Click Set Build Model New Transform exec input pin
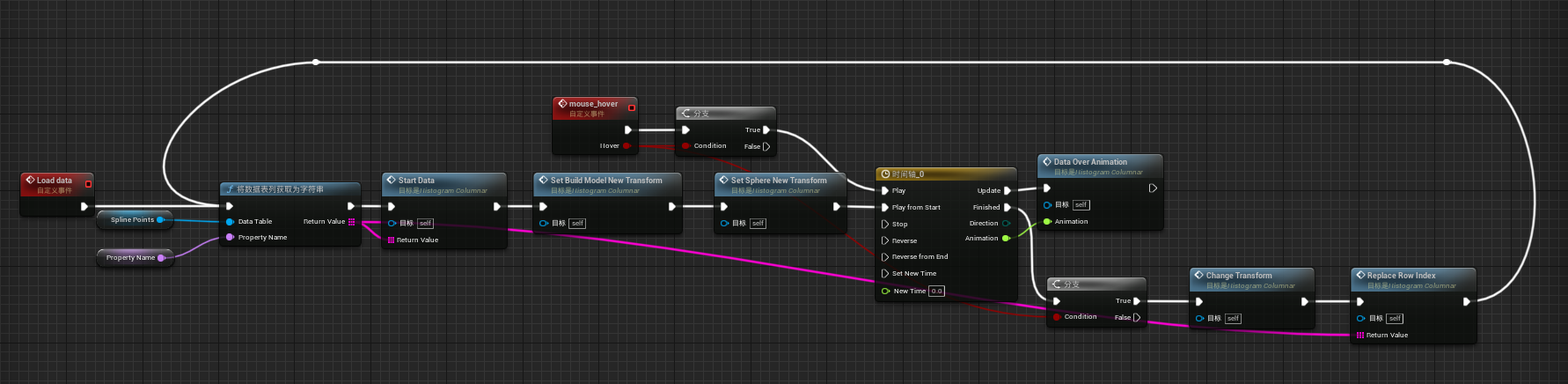Screen dimensions: 1568x384 click(543, 206)
